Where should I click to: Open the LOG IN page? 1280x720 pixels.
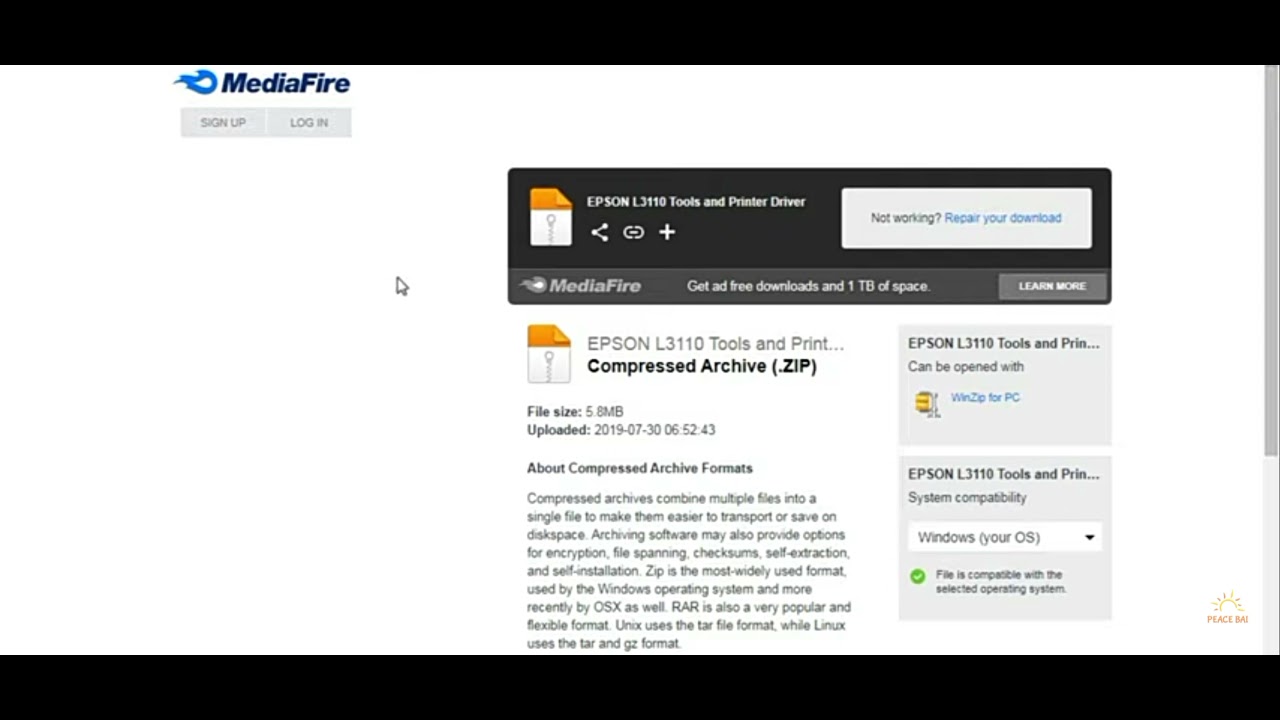309,122
